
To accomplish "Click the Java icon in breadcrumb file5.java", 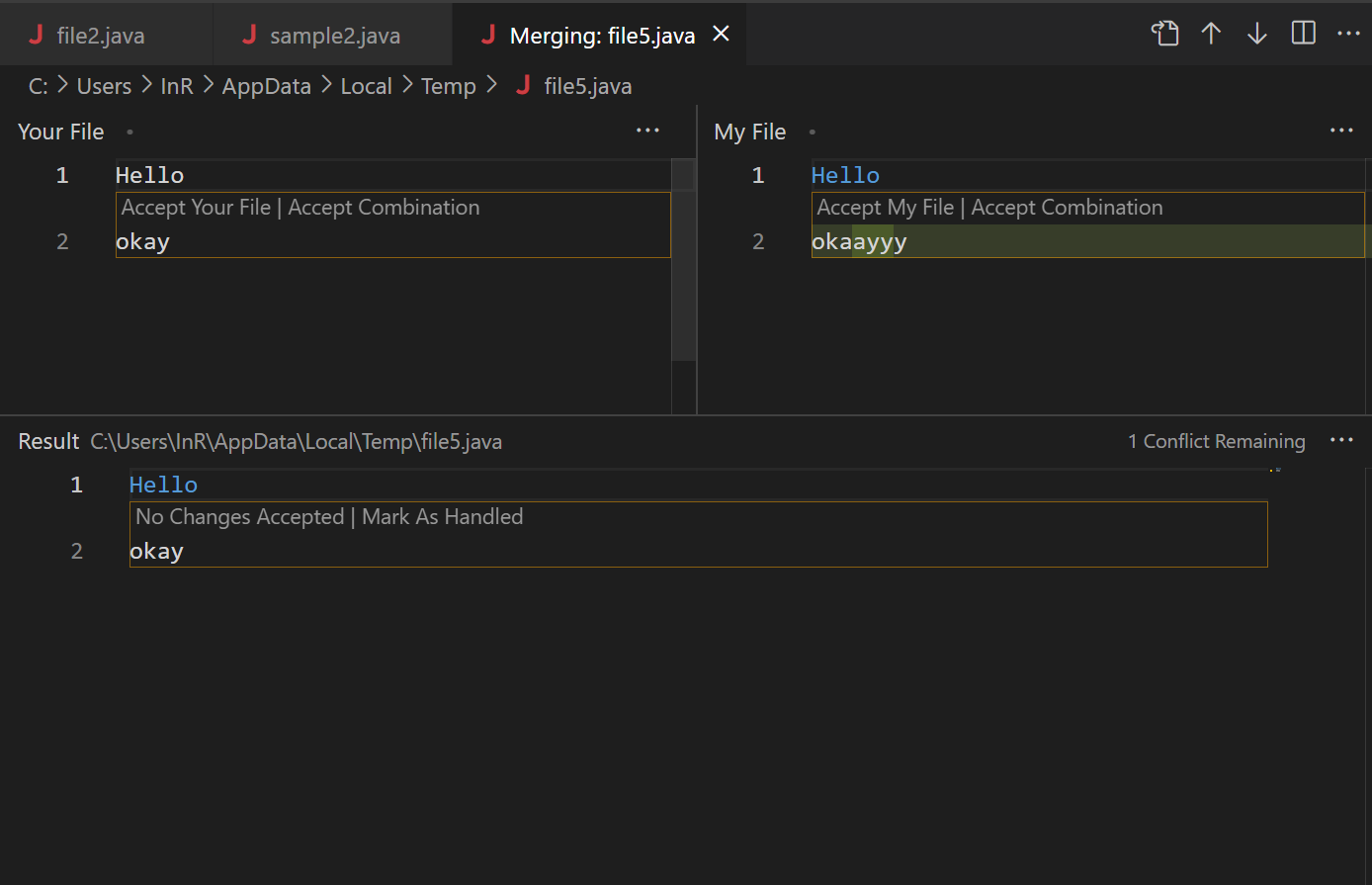I will [x=523, y=86].
